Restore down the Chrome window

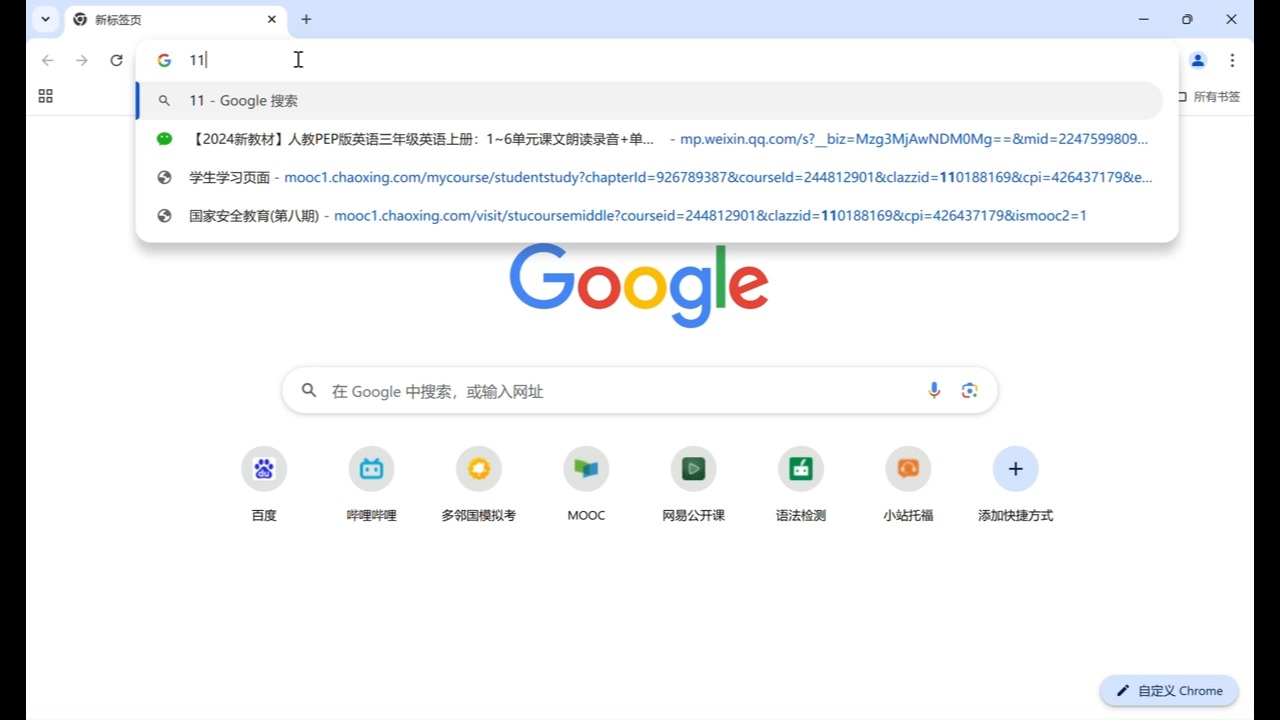(x=1187, y=19)
